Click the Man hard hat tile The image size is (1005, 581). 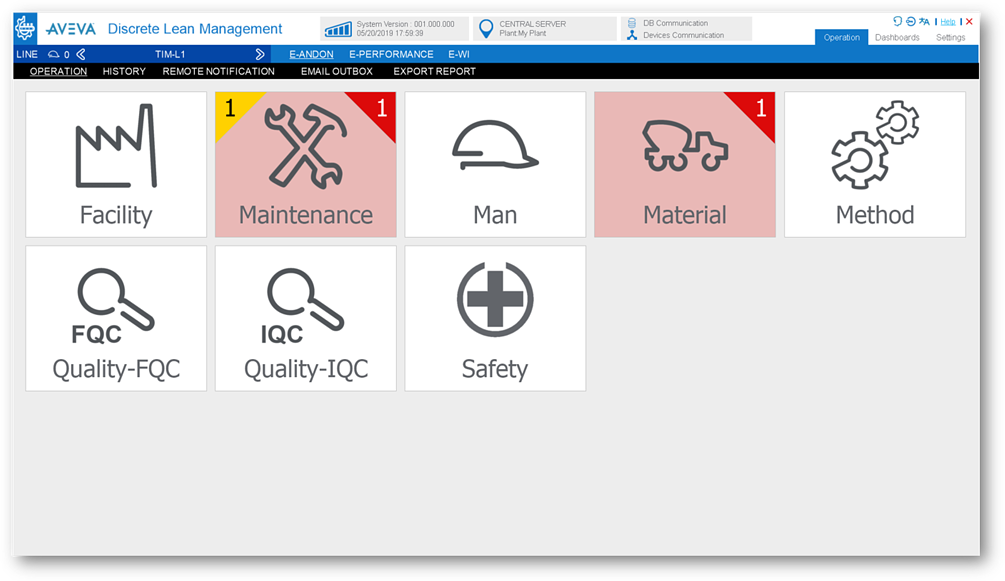495,165
